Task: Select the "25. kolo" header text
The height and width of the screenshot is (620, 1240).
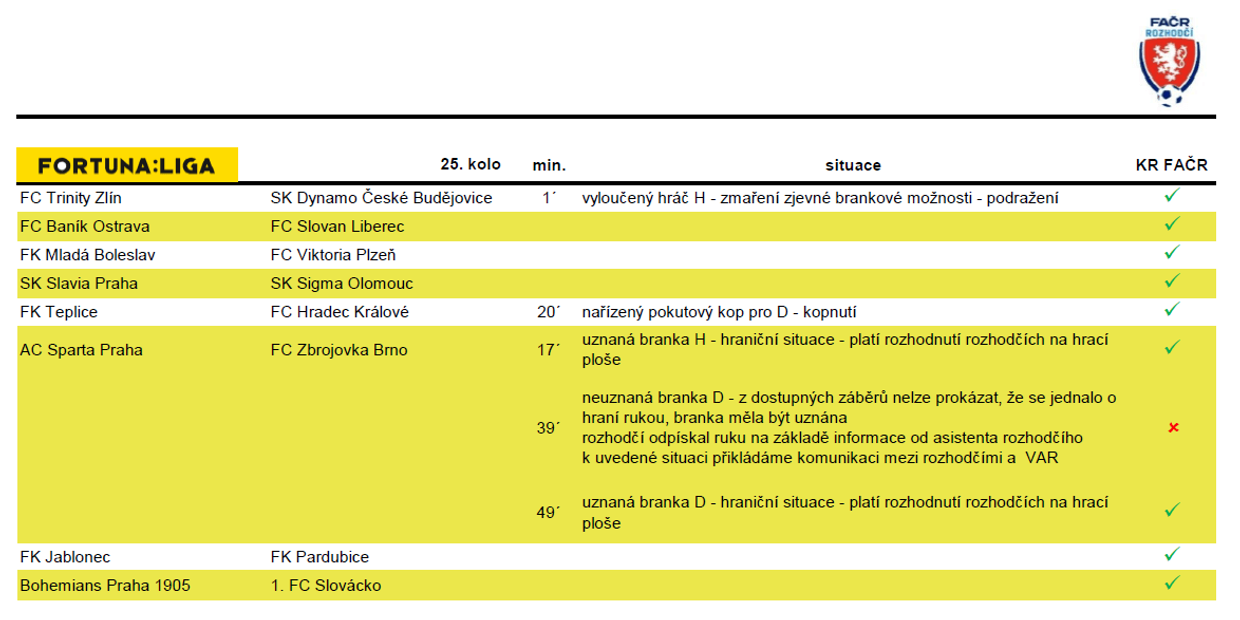Action: coord(470,164)
